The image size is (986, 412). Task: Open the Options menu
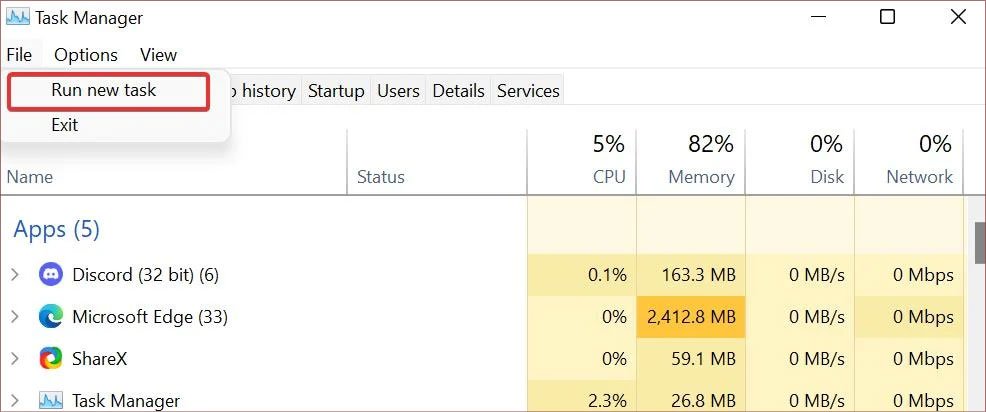pos(86,55)
